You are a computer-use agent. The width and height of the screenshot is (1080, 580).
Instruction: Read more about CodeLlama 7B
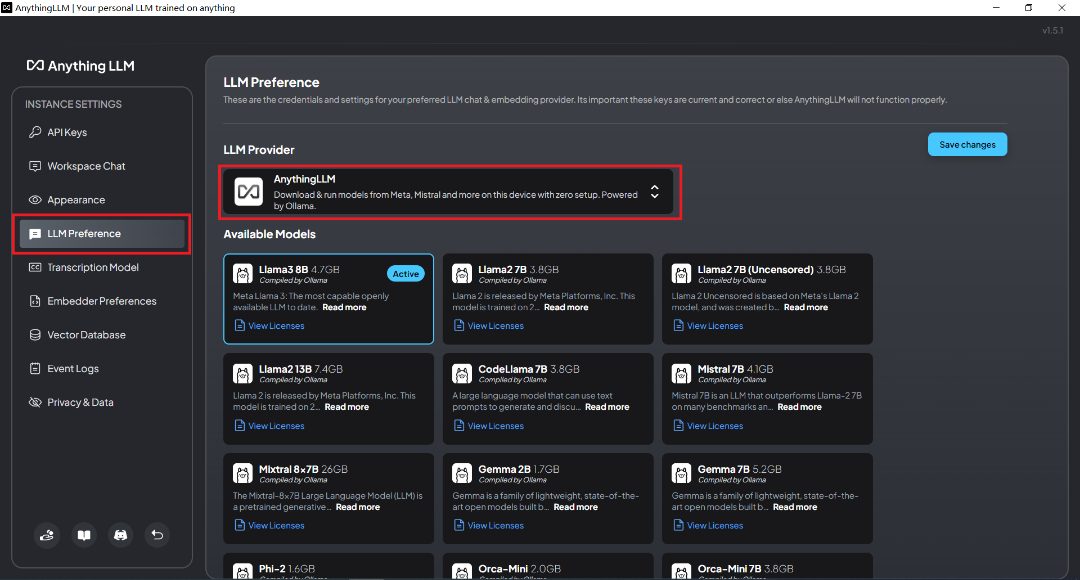(607, 407)
